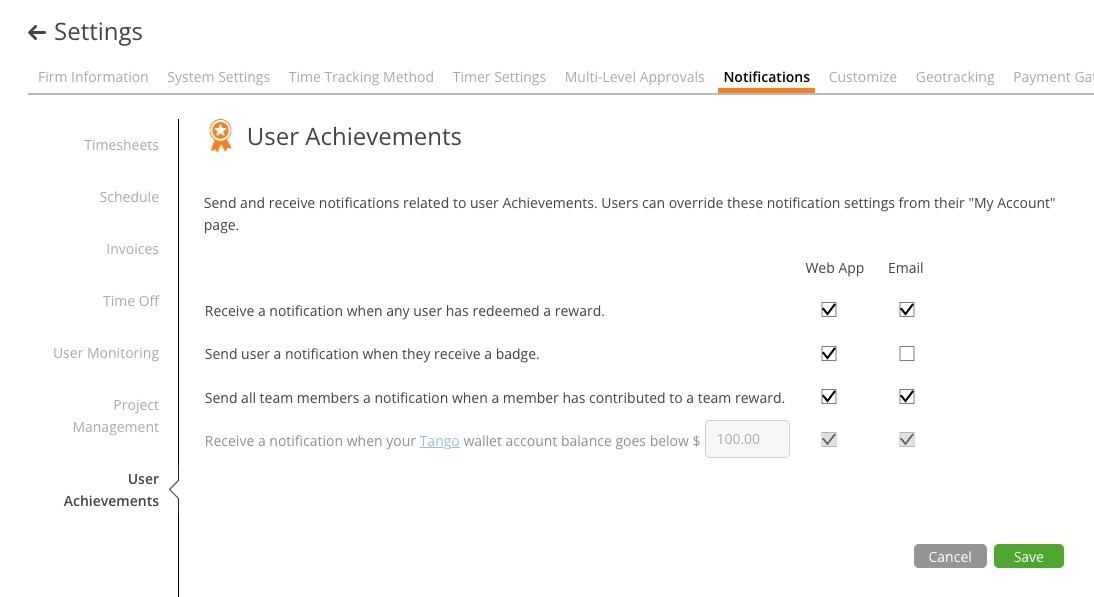The height and width of the screenshot is (597, 1094).
Task: Open Invoices notification settings
Action: point(133,249)
